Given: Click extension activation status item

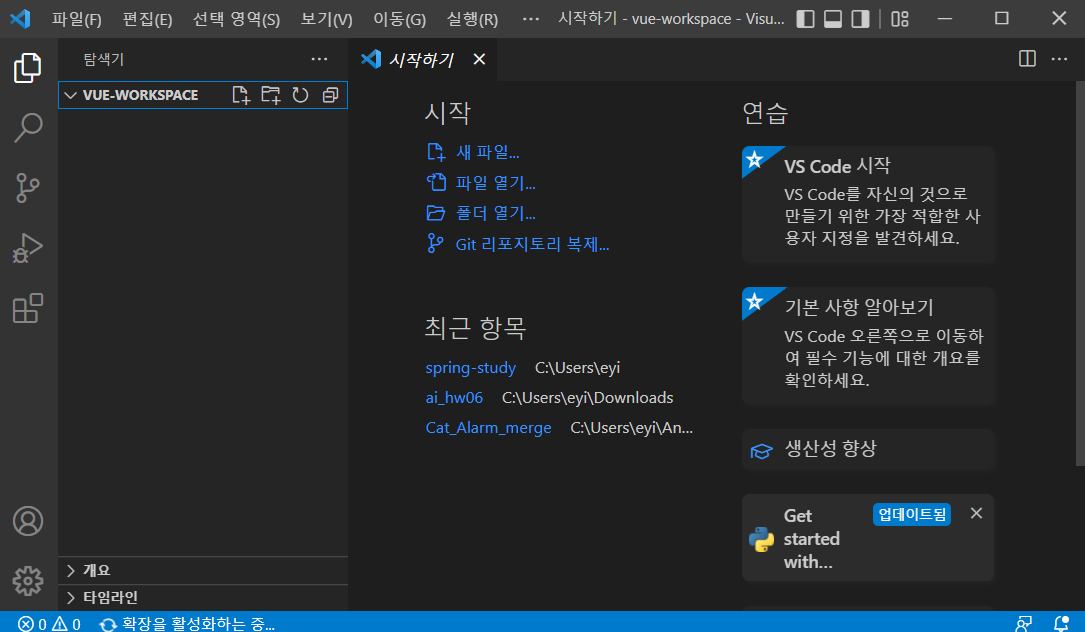Looking at the screenshot, I should pos(187,624).
